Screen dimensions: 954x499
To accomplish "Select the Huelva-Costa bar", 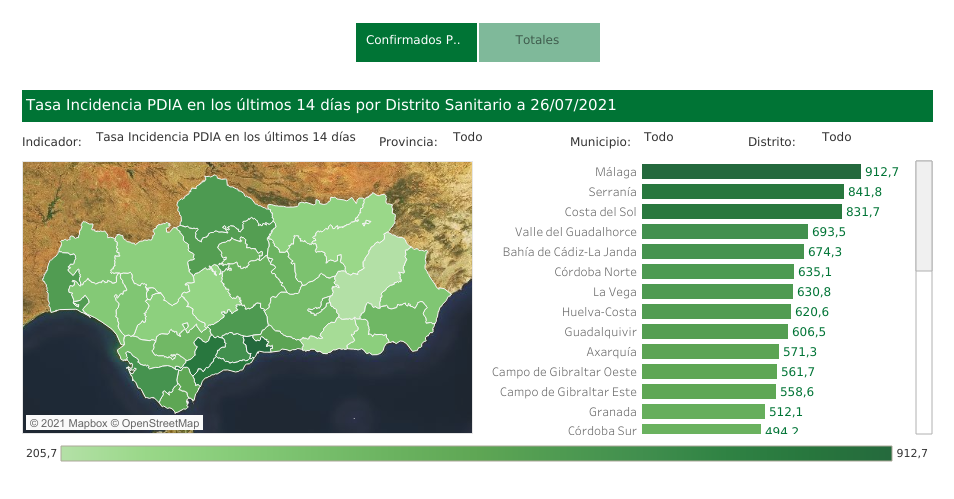I will coord(716,312).
